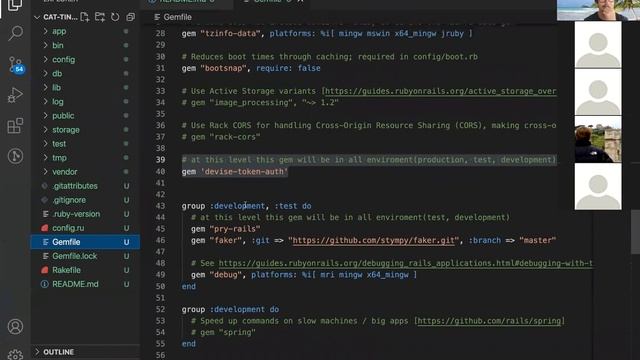Image resolution: width=640 pixels, height=360 pixels.
Task: Select the top participant video with palm trees
Action: pyautogui.click(x=598, y=10)
